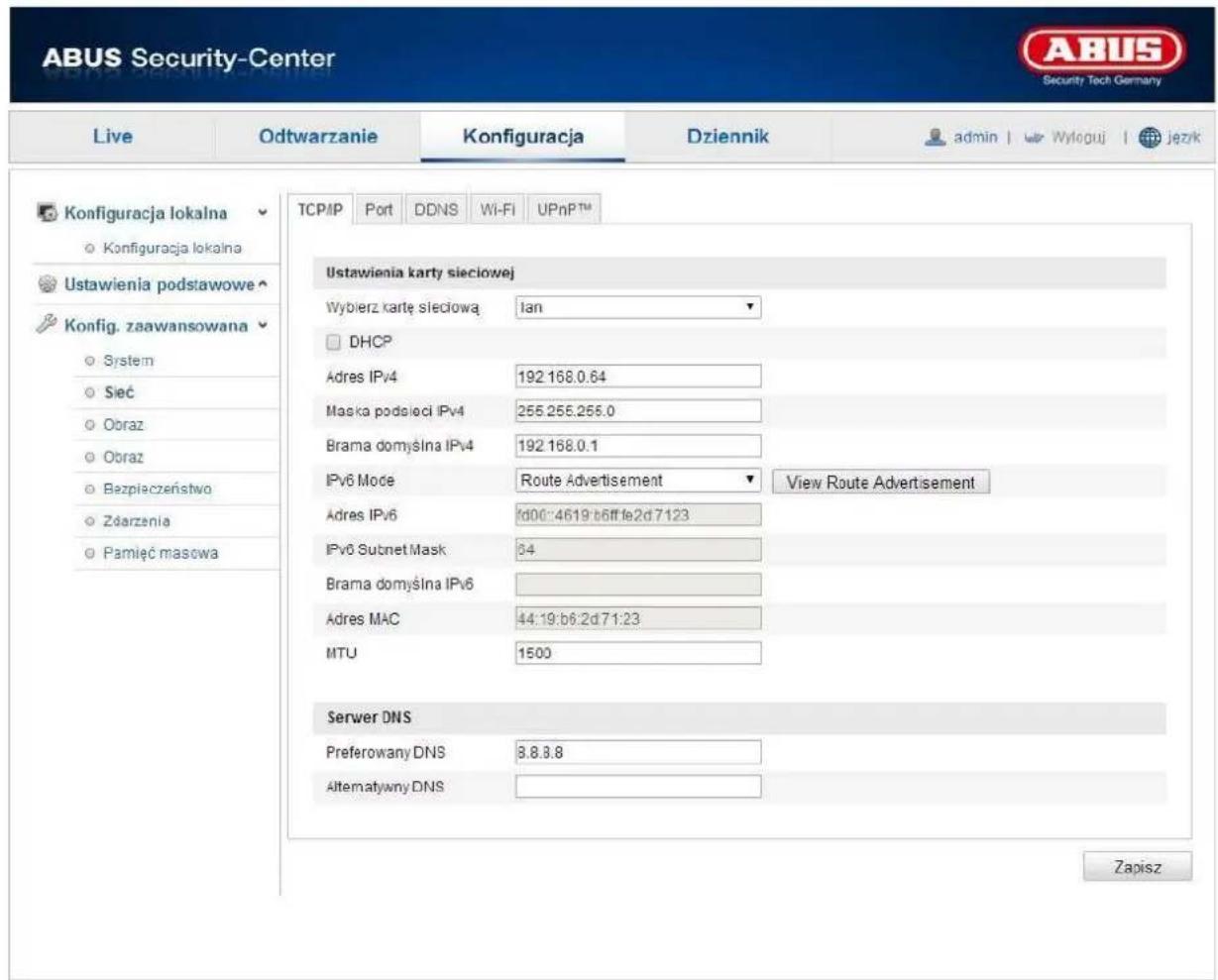Open the Zdarzenia menu item
The image size is (1218, 980).
[137, 520]
